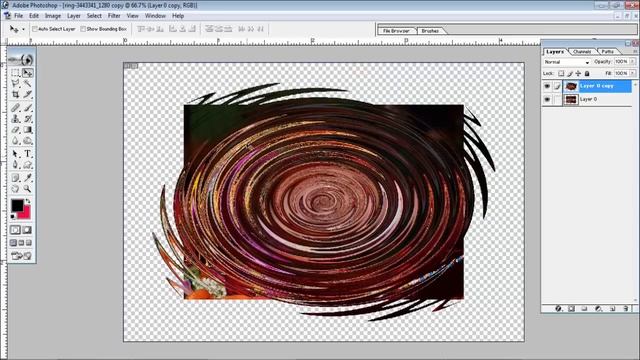Select the Brush tool
This screenshot has height=360, width=640.
(27, 108)
